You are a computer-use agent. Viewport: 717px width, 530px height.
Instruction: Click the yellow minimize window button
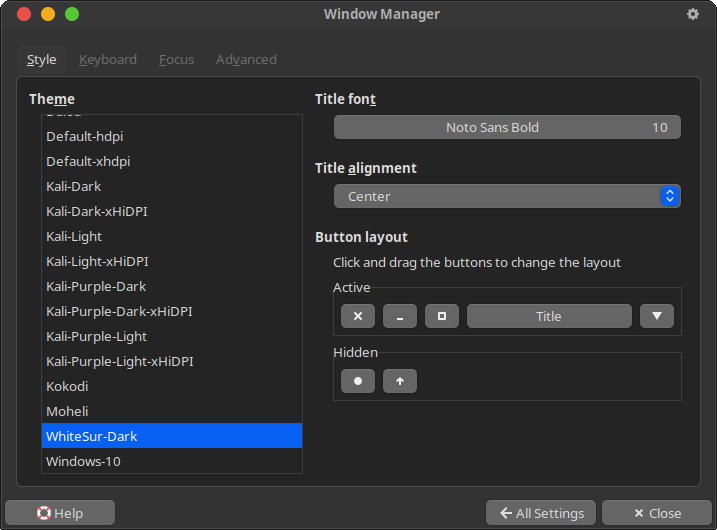pos(48,14)
